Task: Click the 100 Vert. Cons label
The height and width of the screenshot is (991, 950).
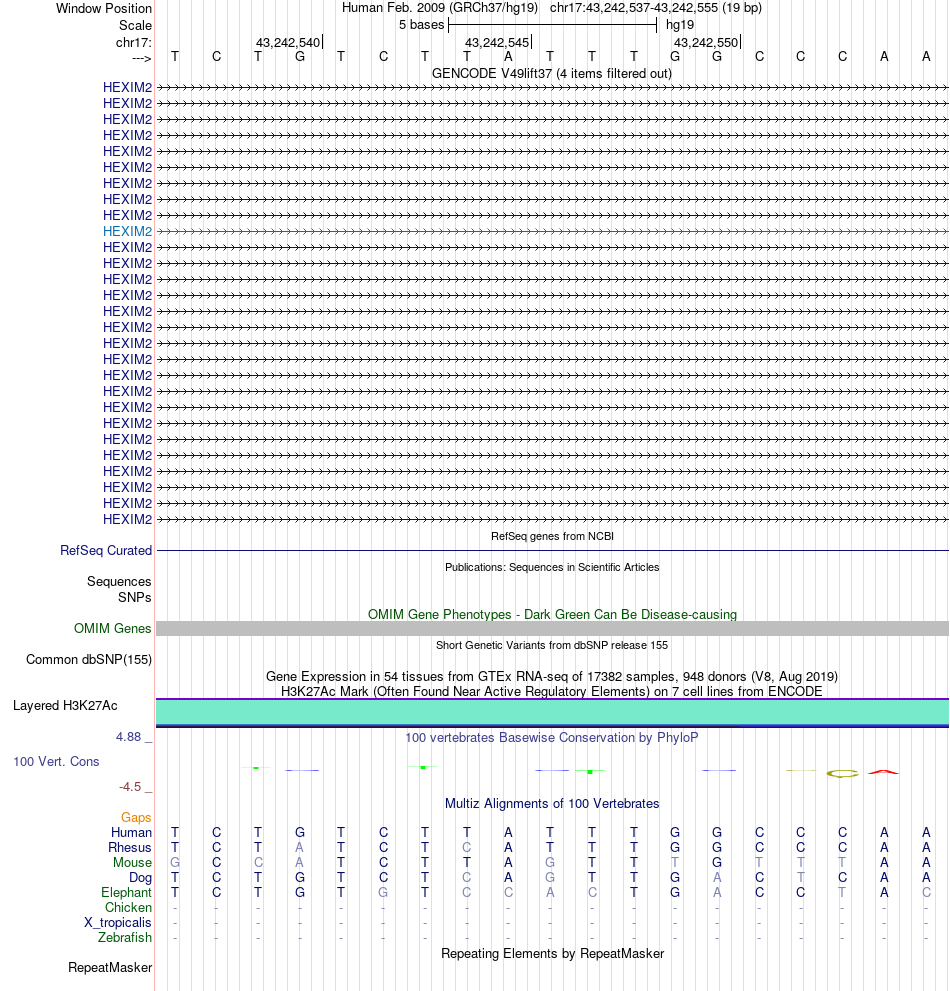Action: coord(56,762)
